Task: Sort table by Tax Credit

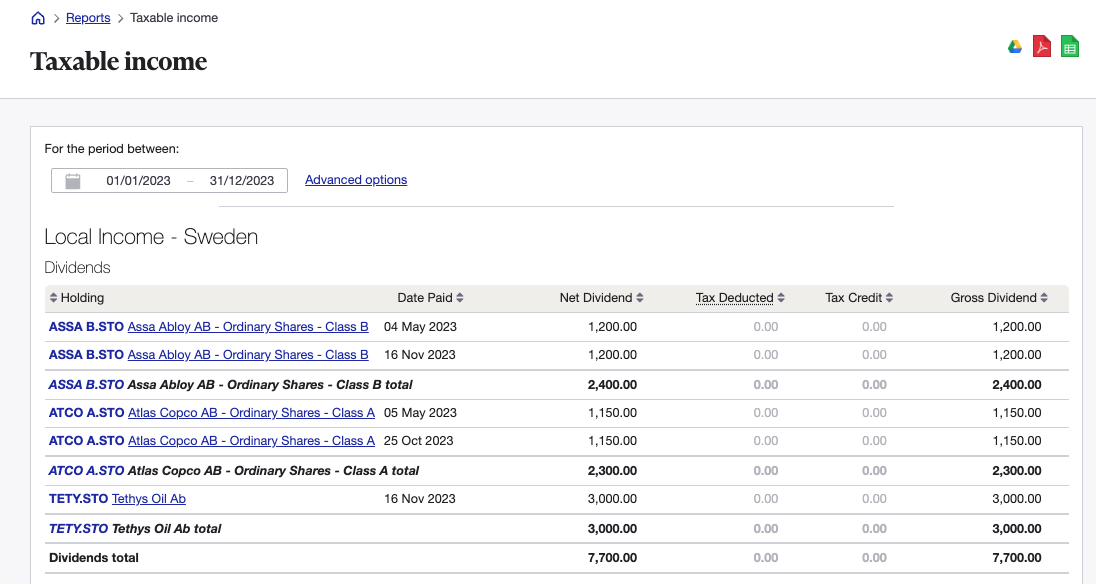Action: (859, 298)
